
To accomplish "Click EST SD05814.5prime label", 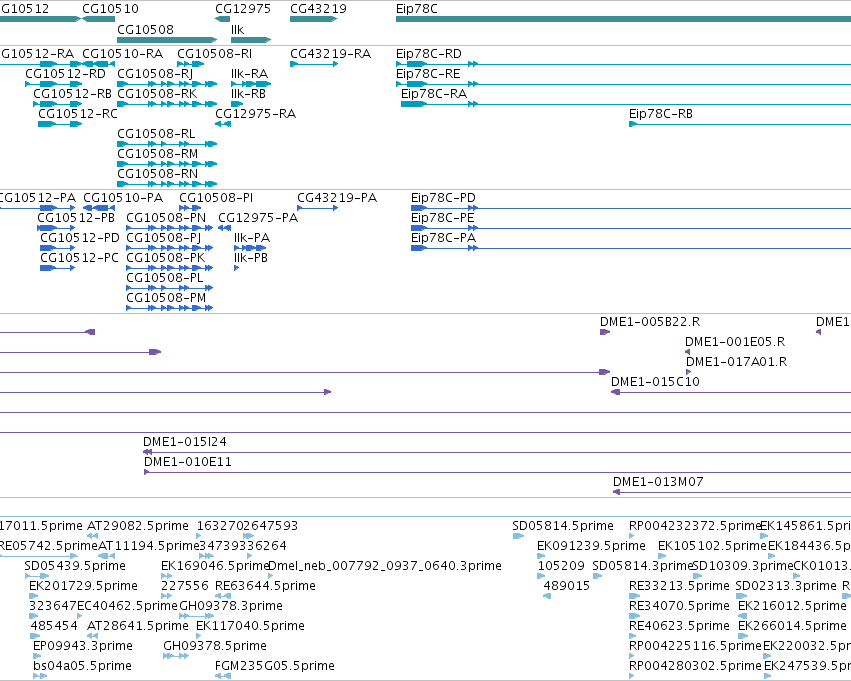I will [x=563, y=526].
